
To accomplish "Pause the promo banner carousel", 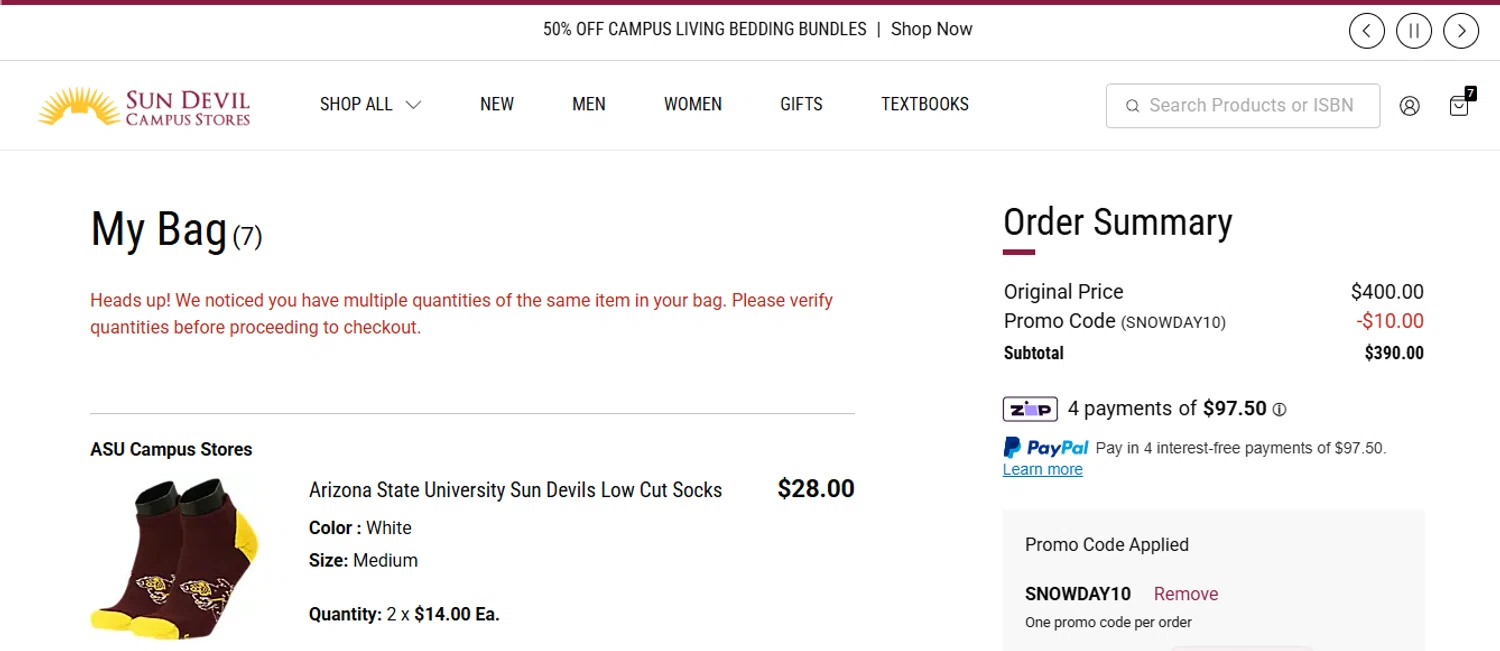I will click(x=1414, y=31).
